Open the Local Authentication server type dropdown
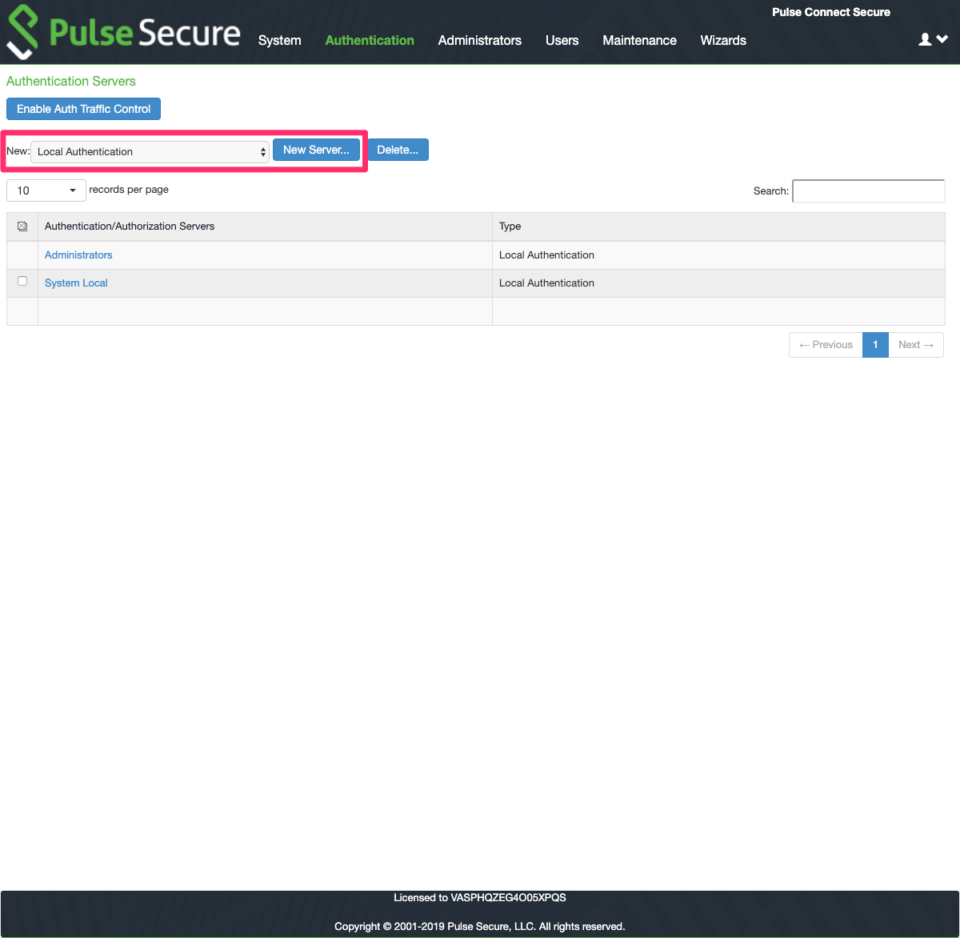 [148, 150]
